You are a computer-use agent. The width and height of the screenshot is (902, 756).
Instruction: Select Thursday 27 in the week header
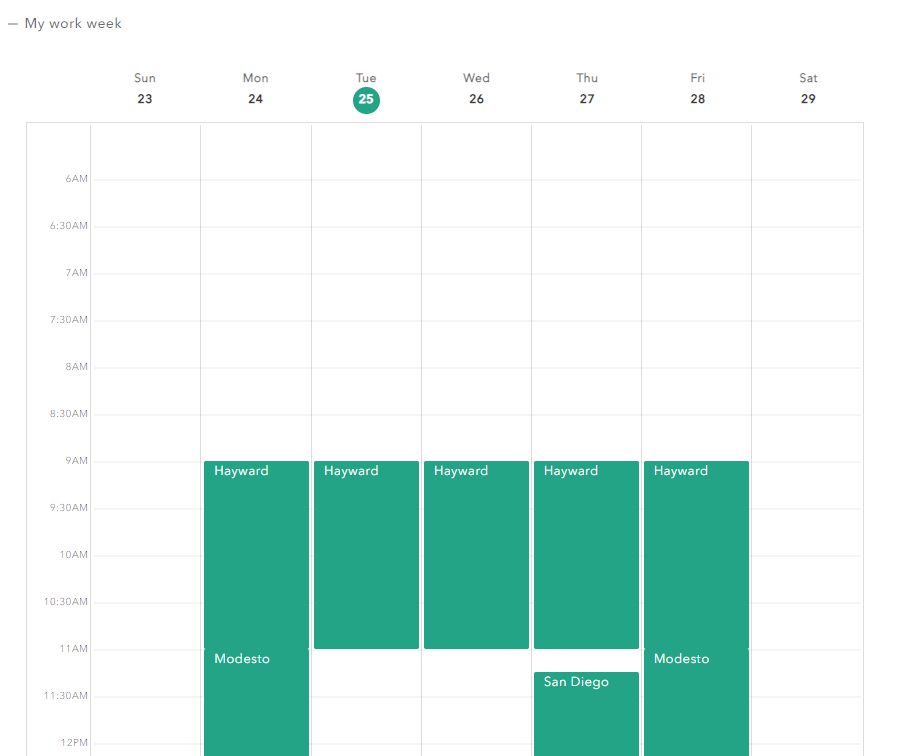(587, 89)
